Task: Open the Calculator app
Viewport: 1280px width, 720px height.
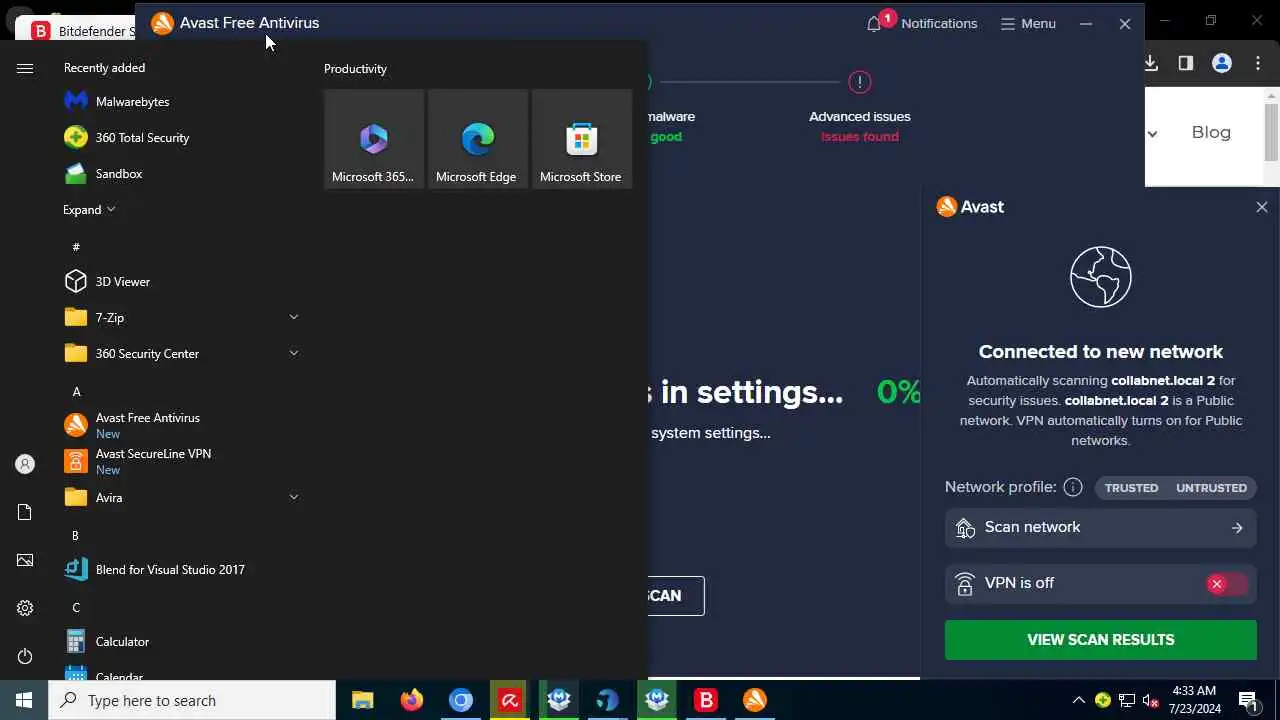Action: pyautogui.click(x=180, y=641)
